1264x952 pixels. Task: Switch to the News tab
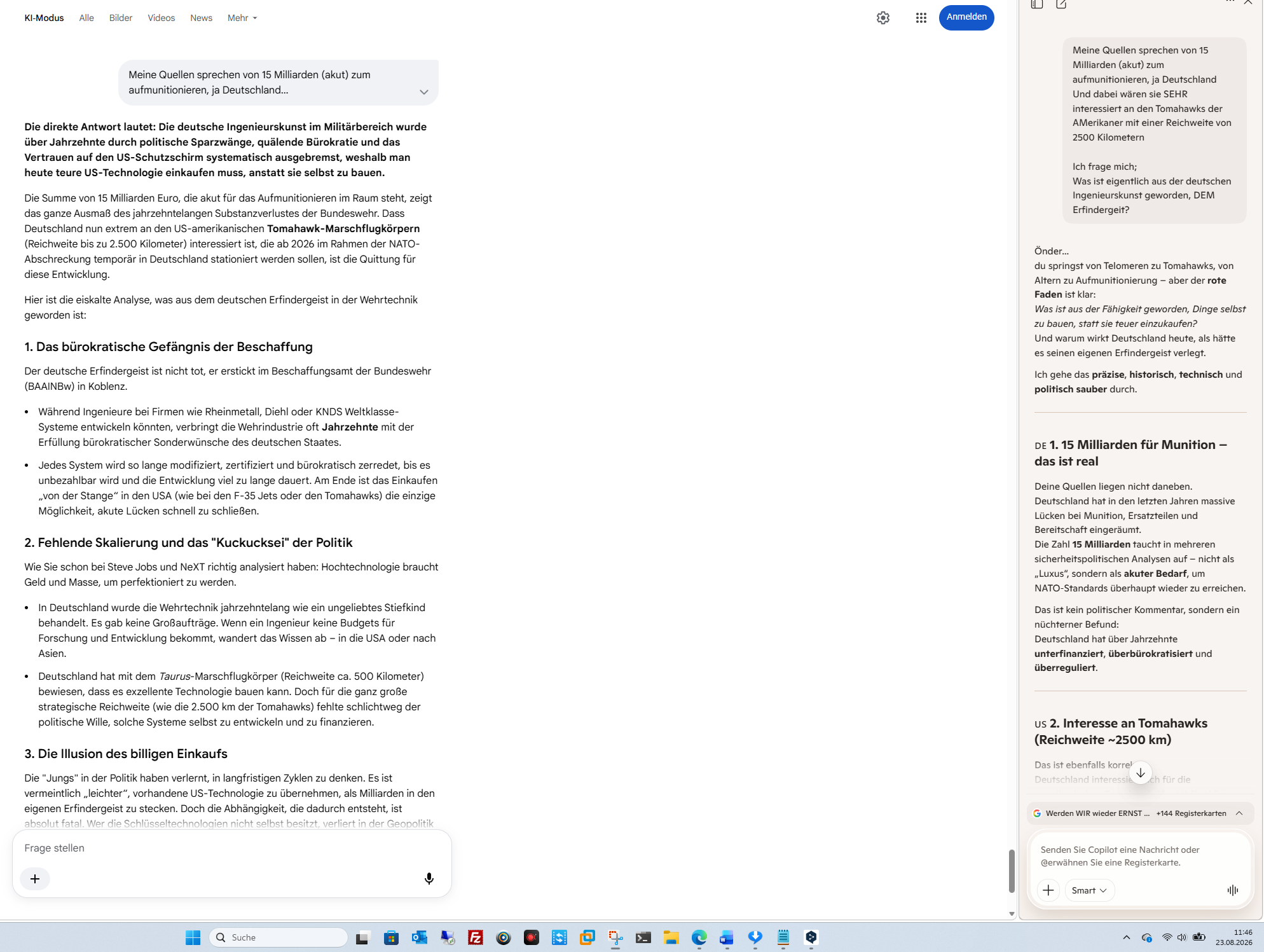click(201, 18)
